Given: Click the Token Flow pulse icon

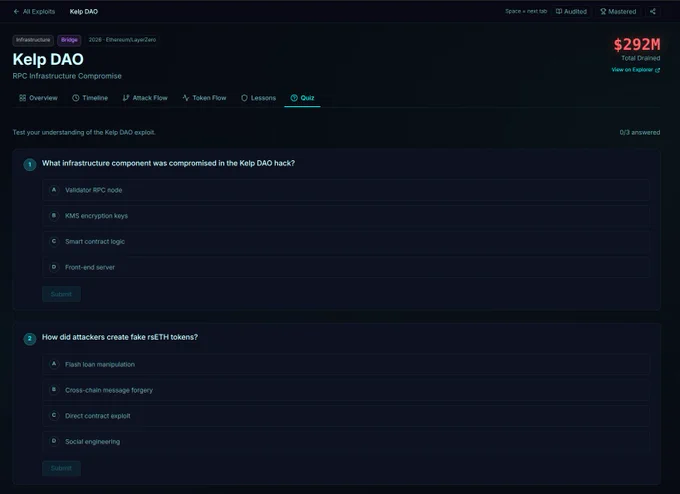Looking at the screenshot, I should [x=186, y=98].
